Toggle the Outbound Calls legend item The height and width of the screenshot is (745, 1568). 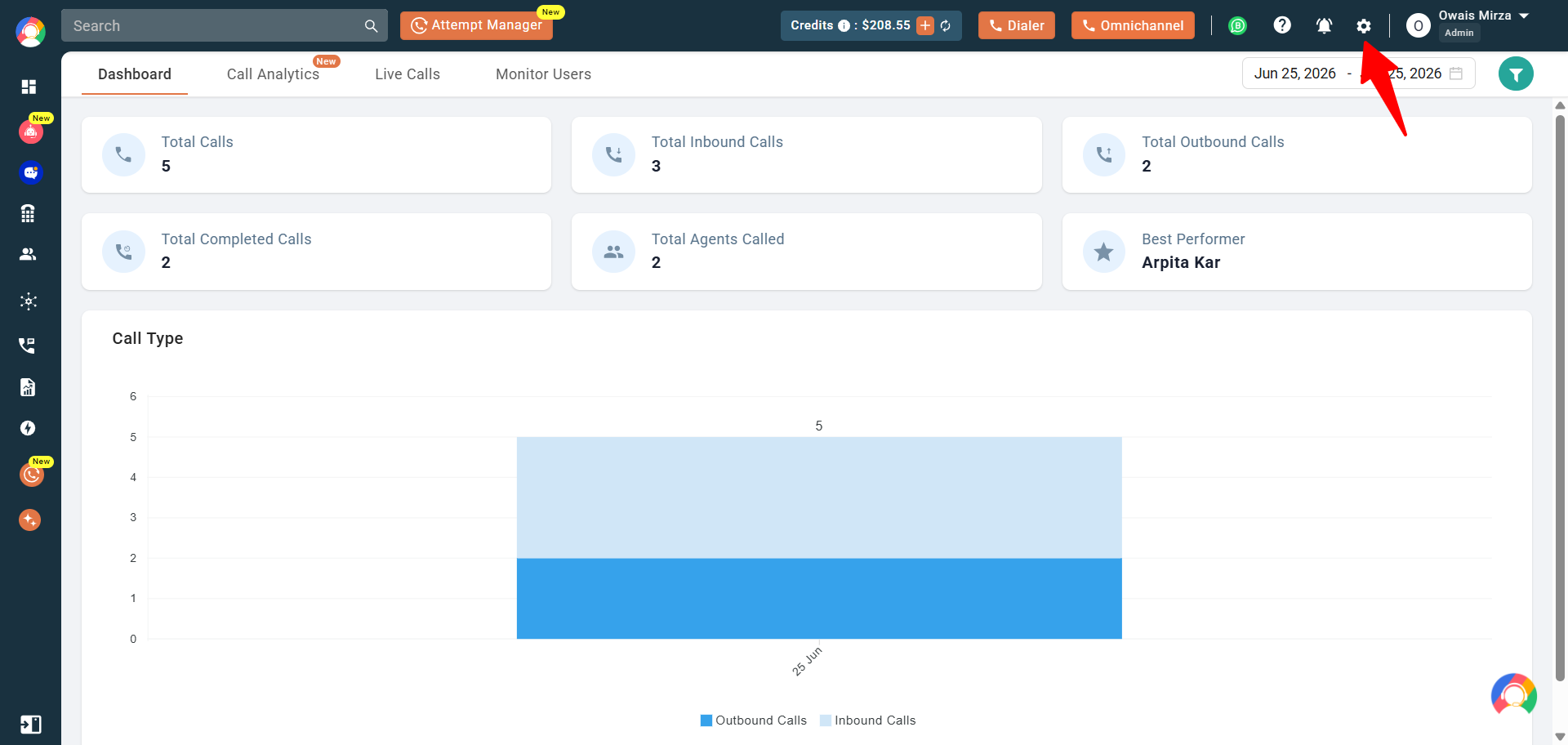coord(754,720)
